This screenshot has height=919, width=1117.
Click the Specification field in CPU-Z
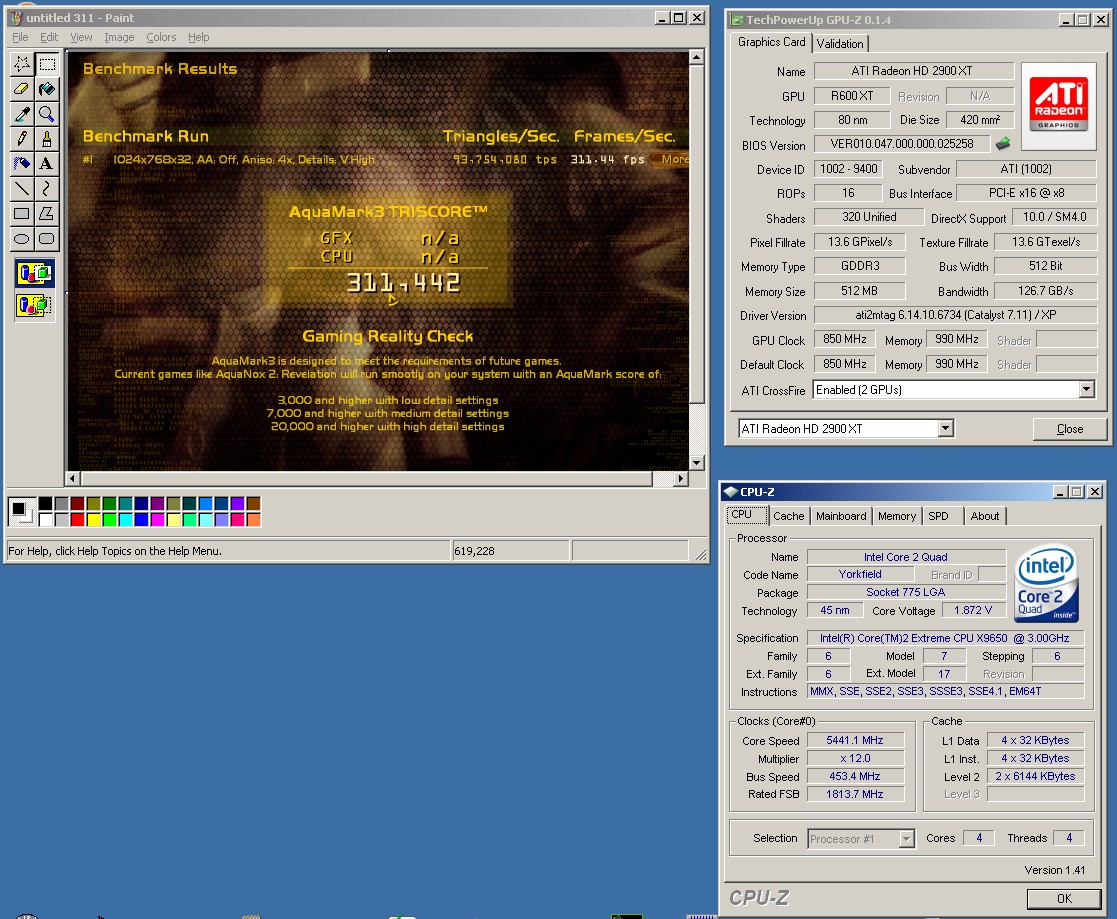pyautogui.click(x=945, y=638)
